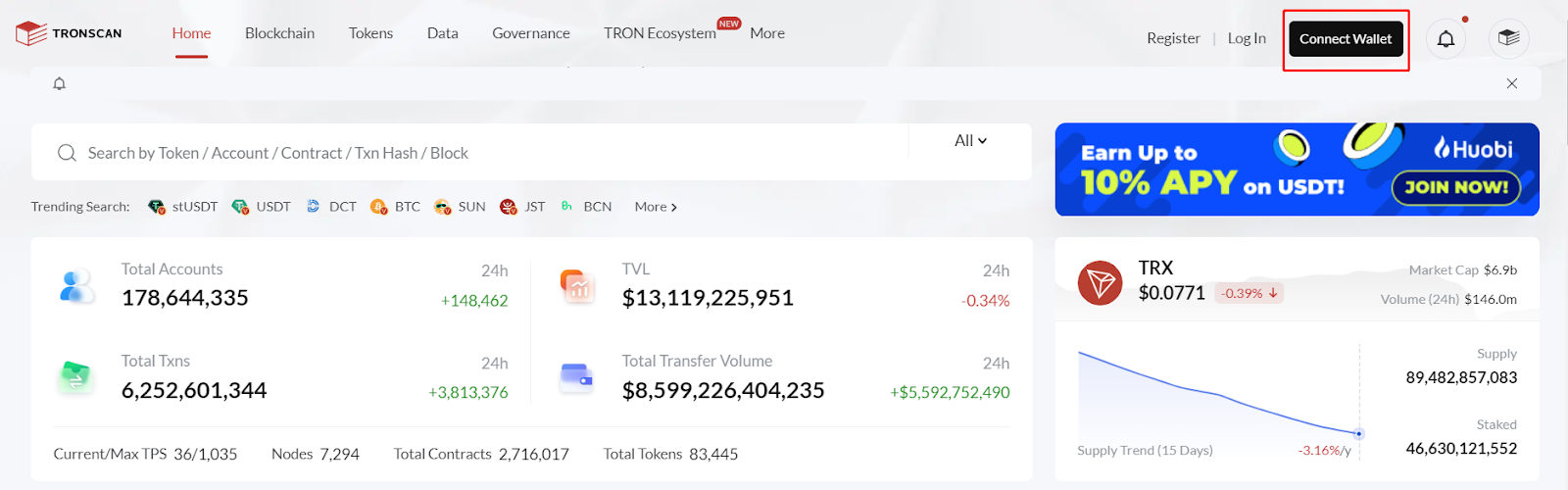This screenshot has width=1568, height=490.
Task: Select the USDT trending token
Action: click(262, 207)
